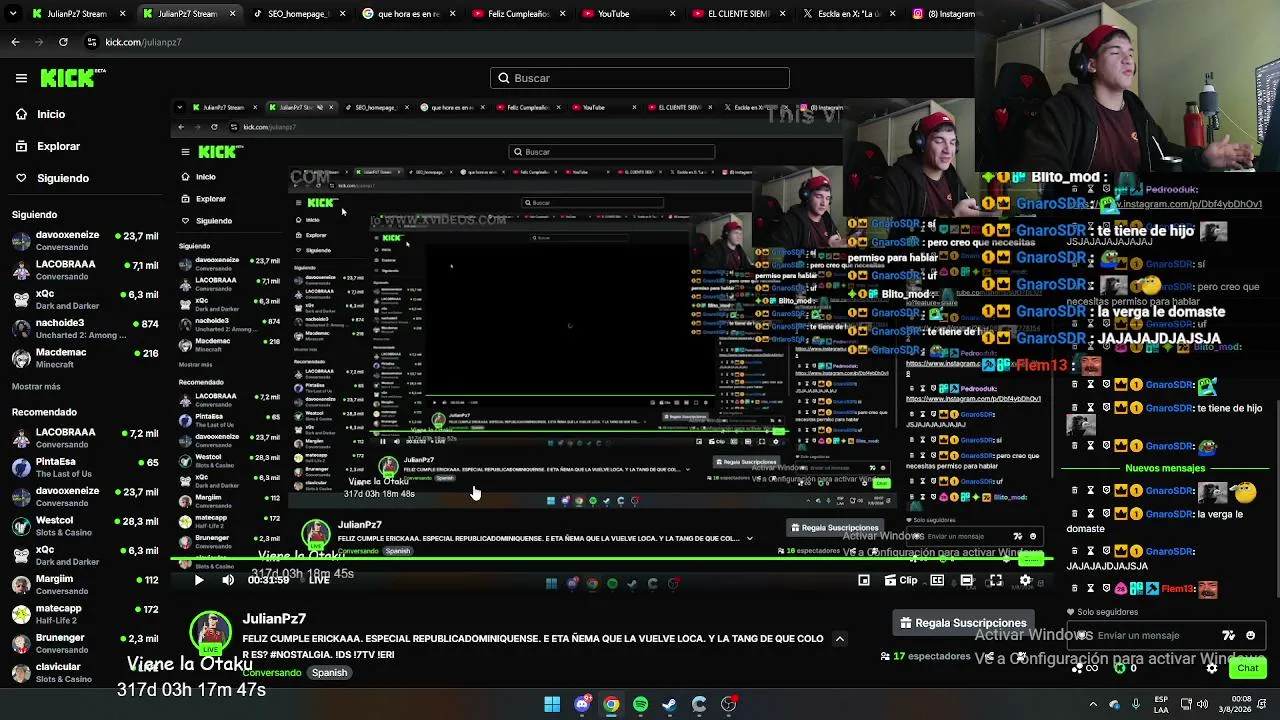Open matecapp in the main Recomendado list
Viewport: 1280px width, 720px height.
85,613
